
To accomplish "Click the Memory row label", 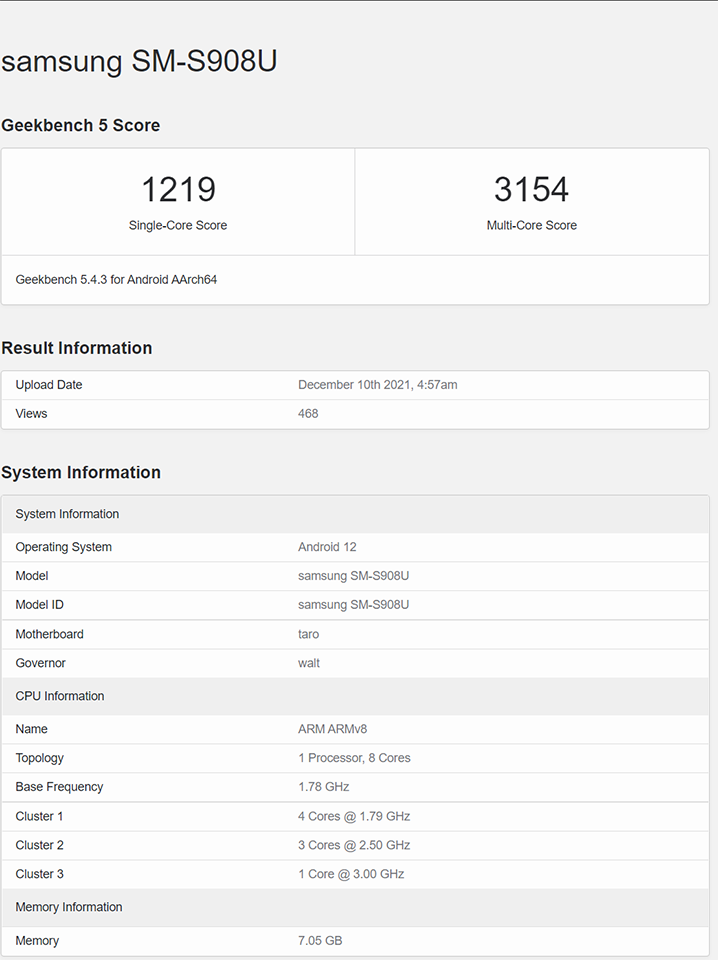I will click(37, 940).
